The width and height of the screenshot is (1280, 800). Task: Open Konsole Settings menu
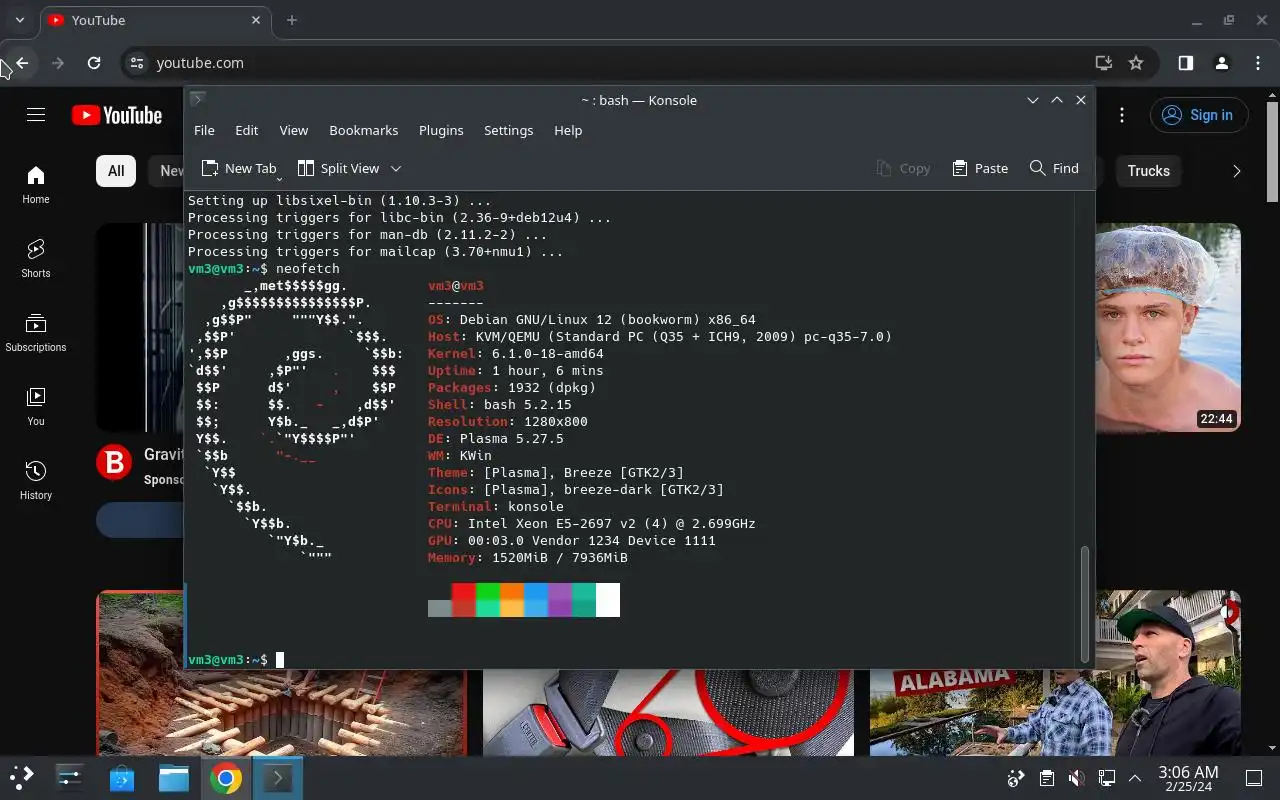(508, 130)
